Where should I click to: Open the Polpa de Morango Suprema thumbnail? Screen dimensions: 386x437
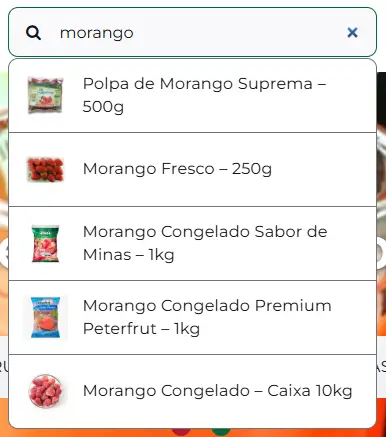45,95
